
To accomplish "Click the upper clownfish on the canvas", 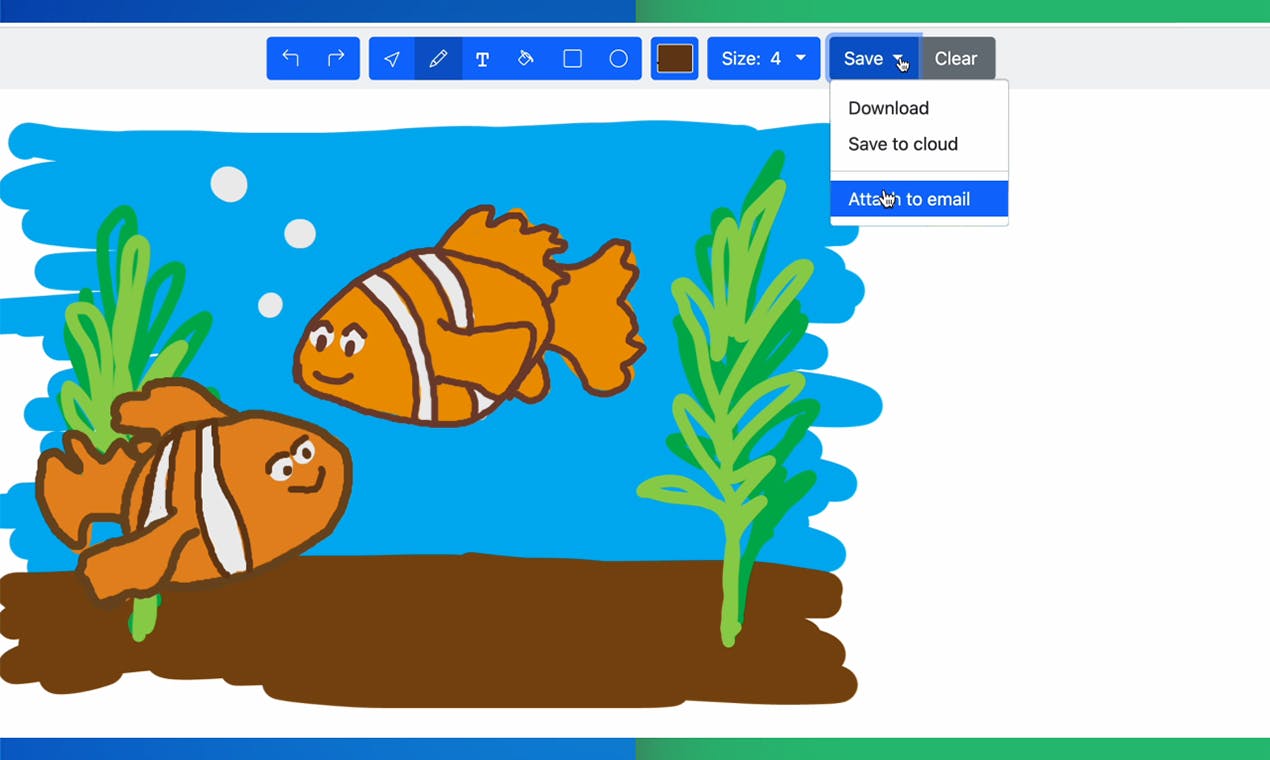I will coord(470,318).
